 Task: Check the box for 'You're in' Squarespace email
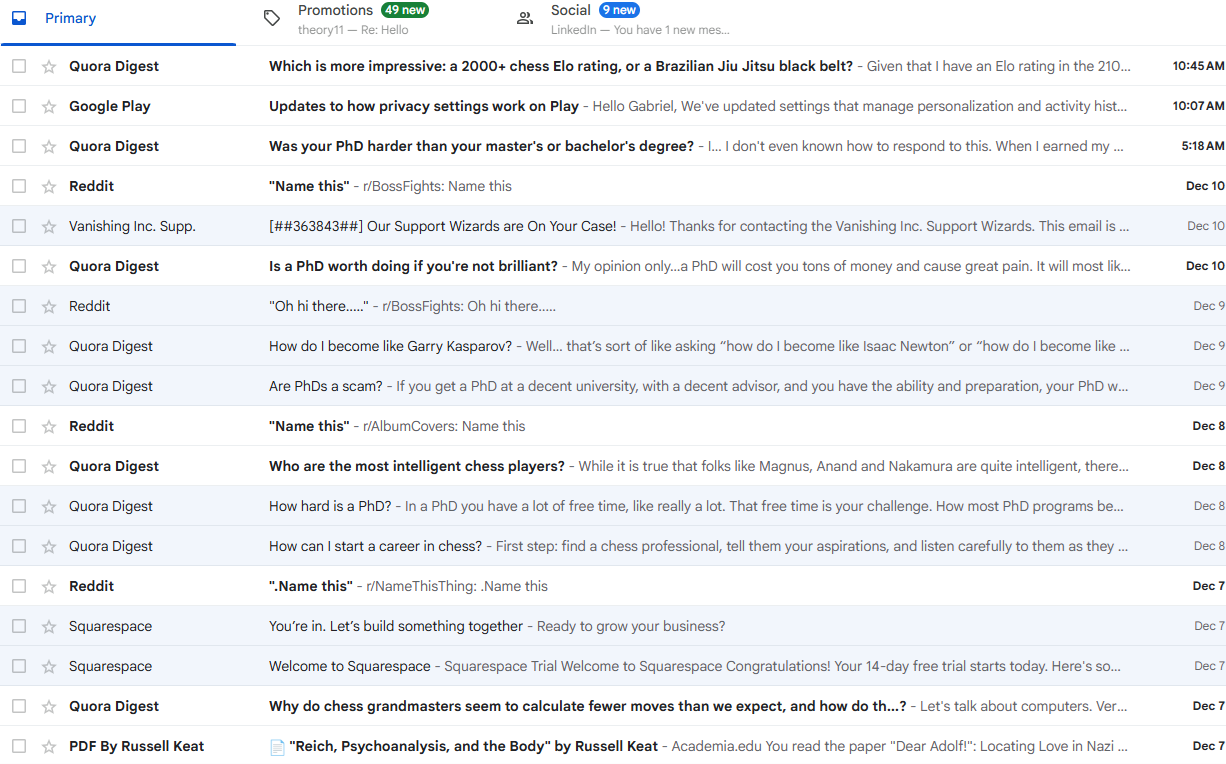pos(19,626)
